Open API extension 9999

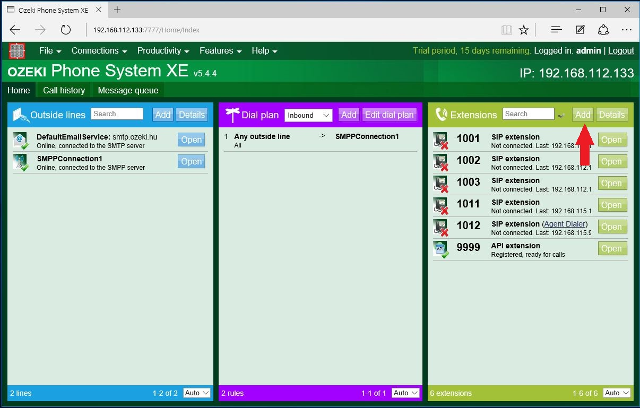tap(612, 248)
